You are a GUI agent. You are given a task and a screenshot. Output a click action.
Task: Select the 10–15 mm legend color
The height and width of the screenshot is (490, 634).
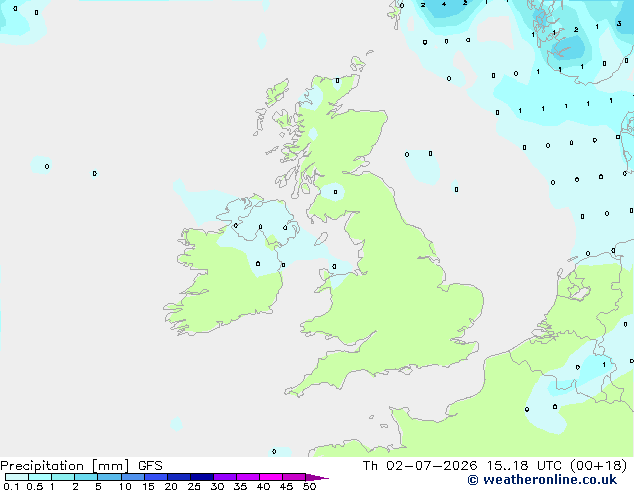(x=132, y=477)
